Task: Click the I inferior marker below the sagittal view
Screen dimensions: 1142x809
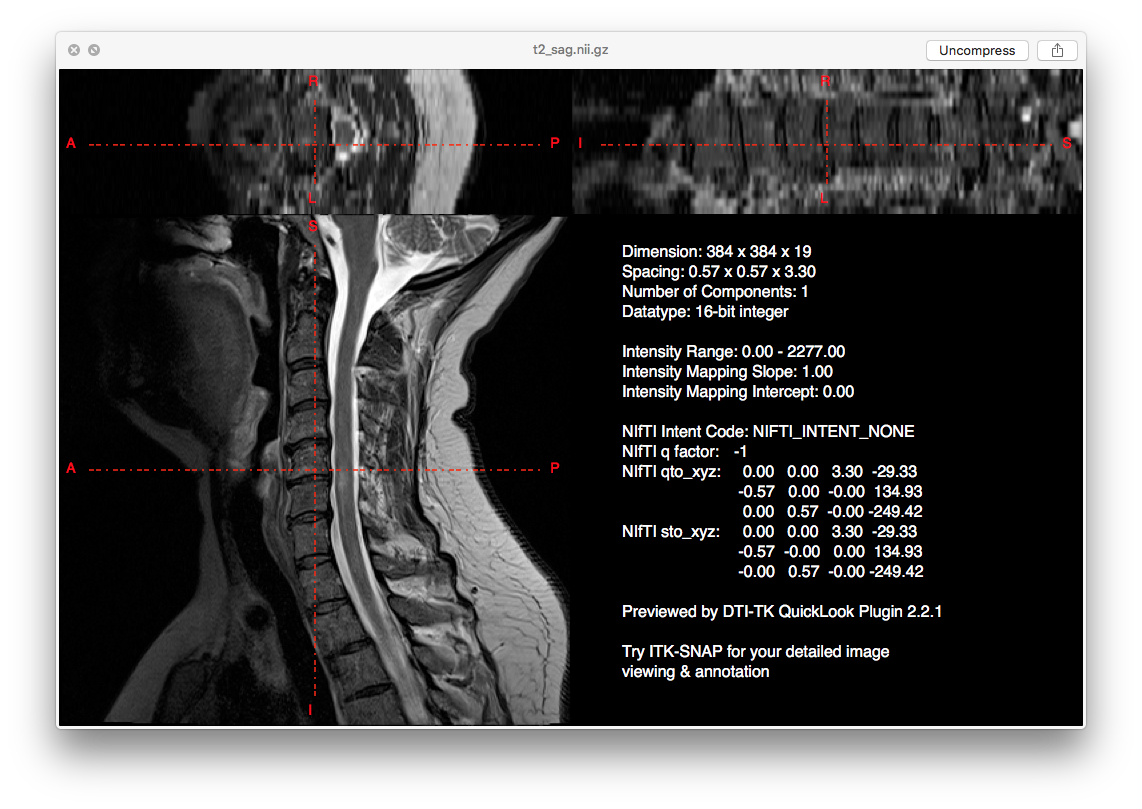Action: click(x=310, y=710)
